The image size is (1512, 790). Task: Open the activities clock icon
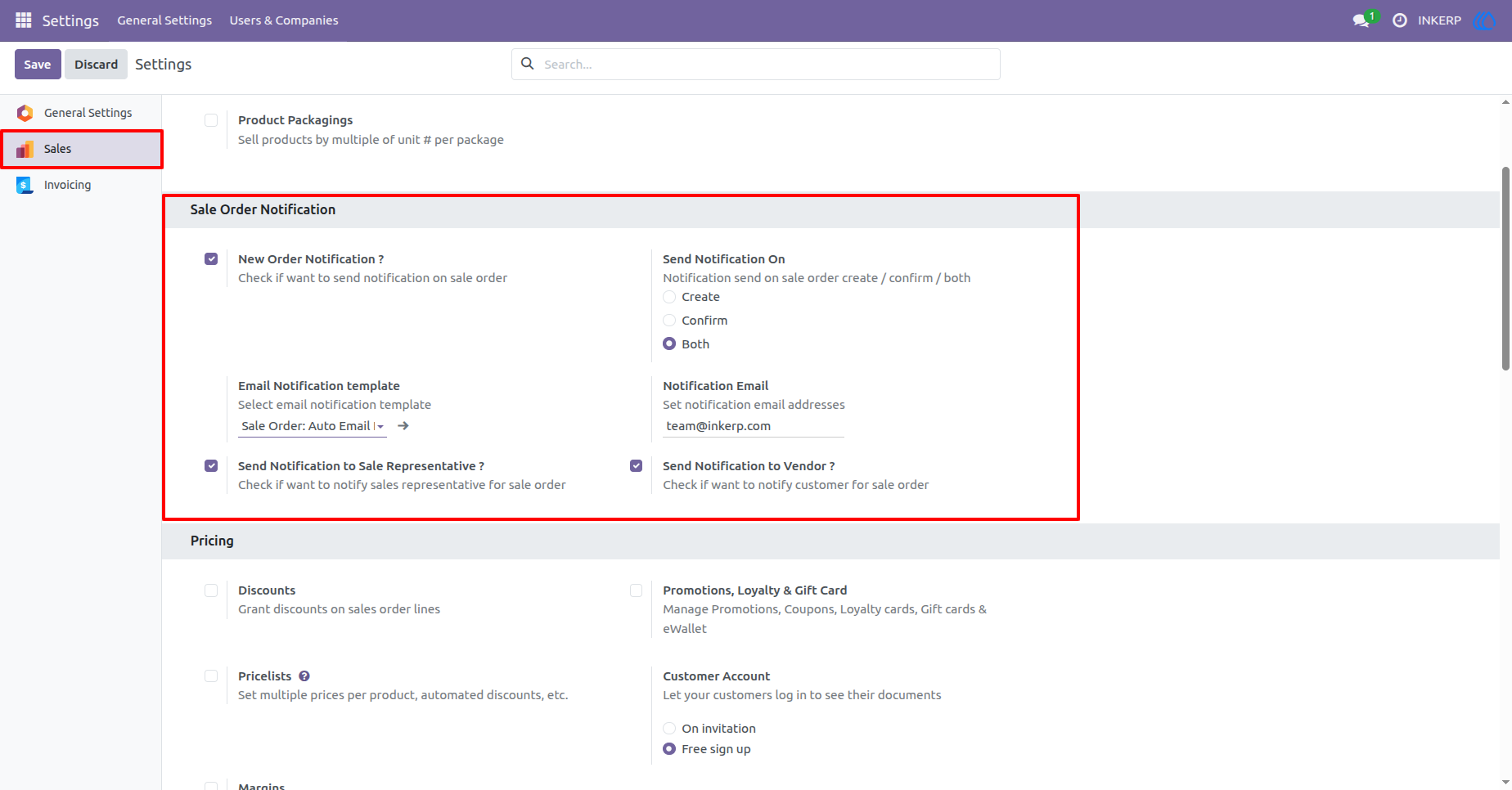click(1400, 20)
